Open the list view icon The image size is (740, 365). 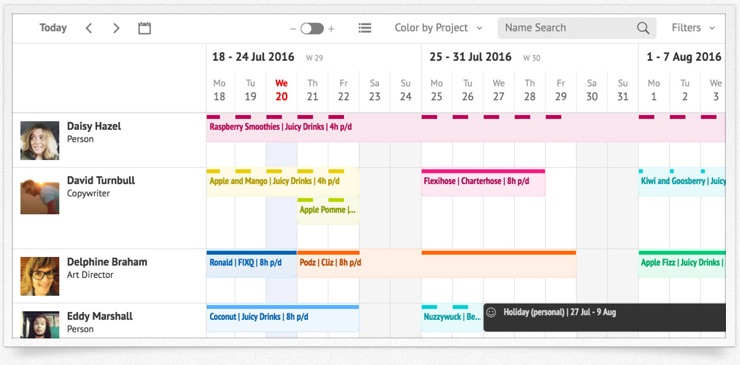click(x=364, y=28)
